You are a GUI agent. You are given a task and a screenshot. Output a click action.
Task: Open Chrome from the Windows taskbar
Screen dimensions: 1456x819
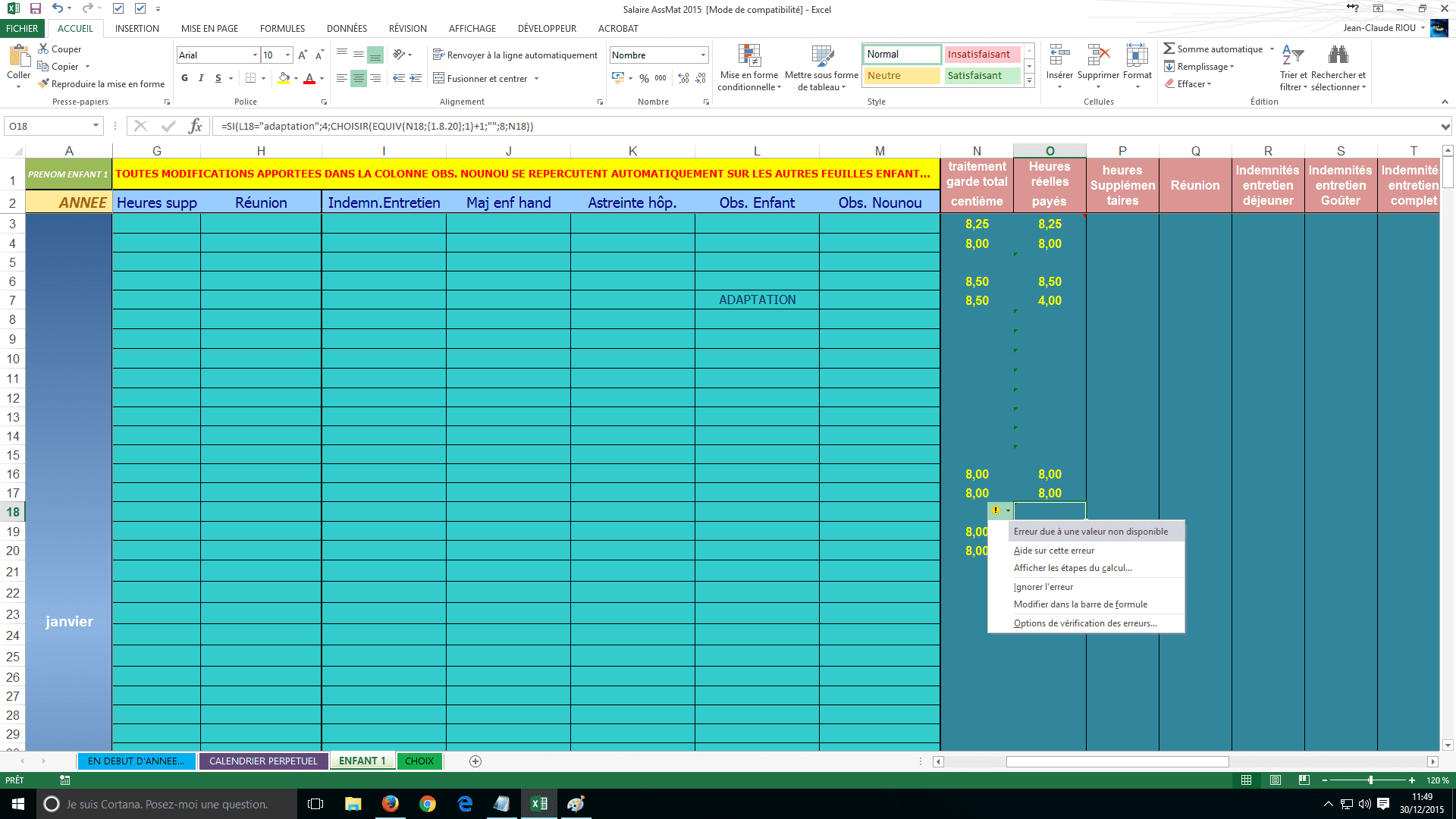pyautogui.click(x=428, y=804)
